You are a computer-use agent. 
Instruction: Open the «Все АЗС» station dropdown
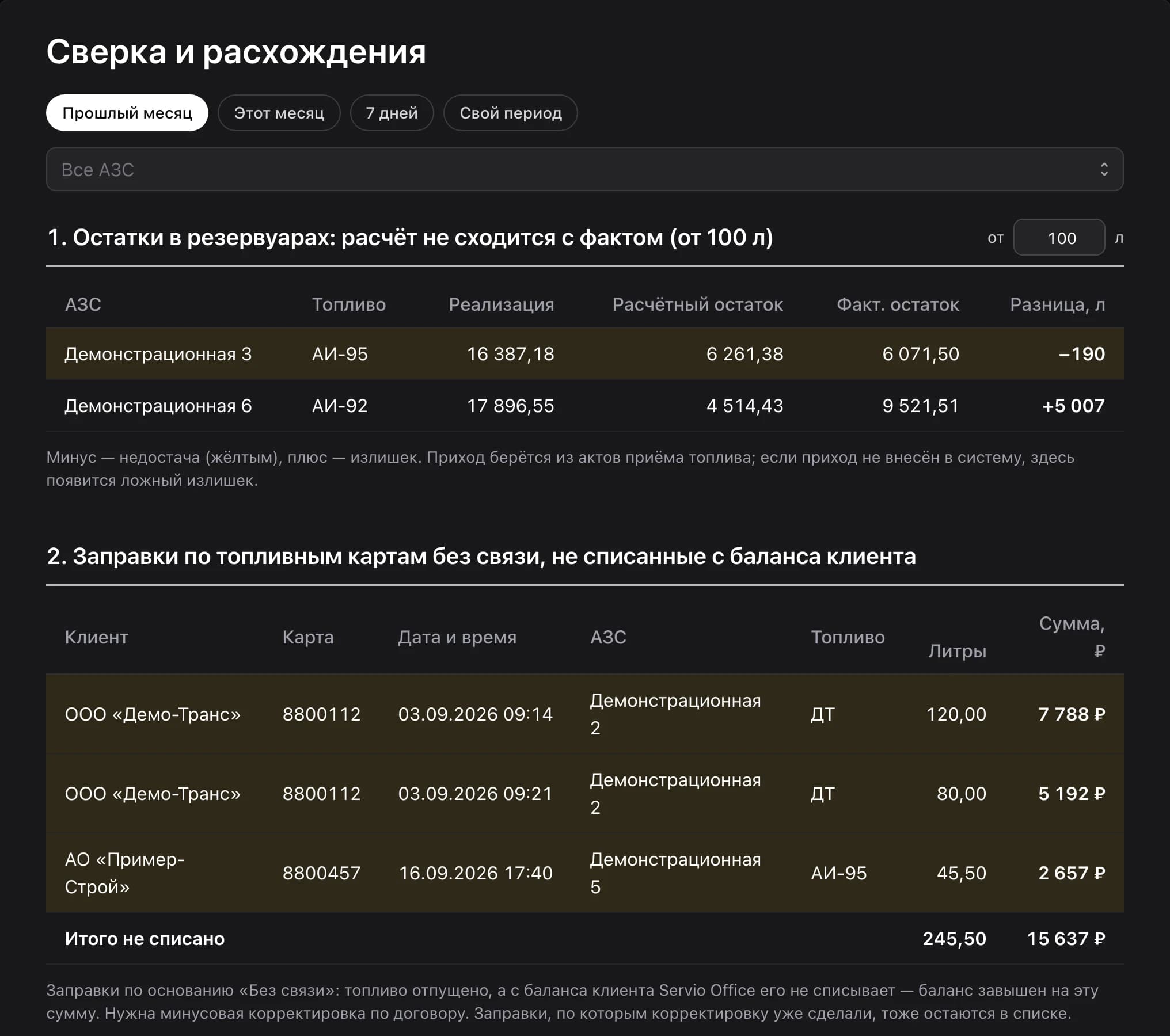click(584, 169)
